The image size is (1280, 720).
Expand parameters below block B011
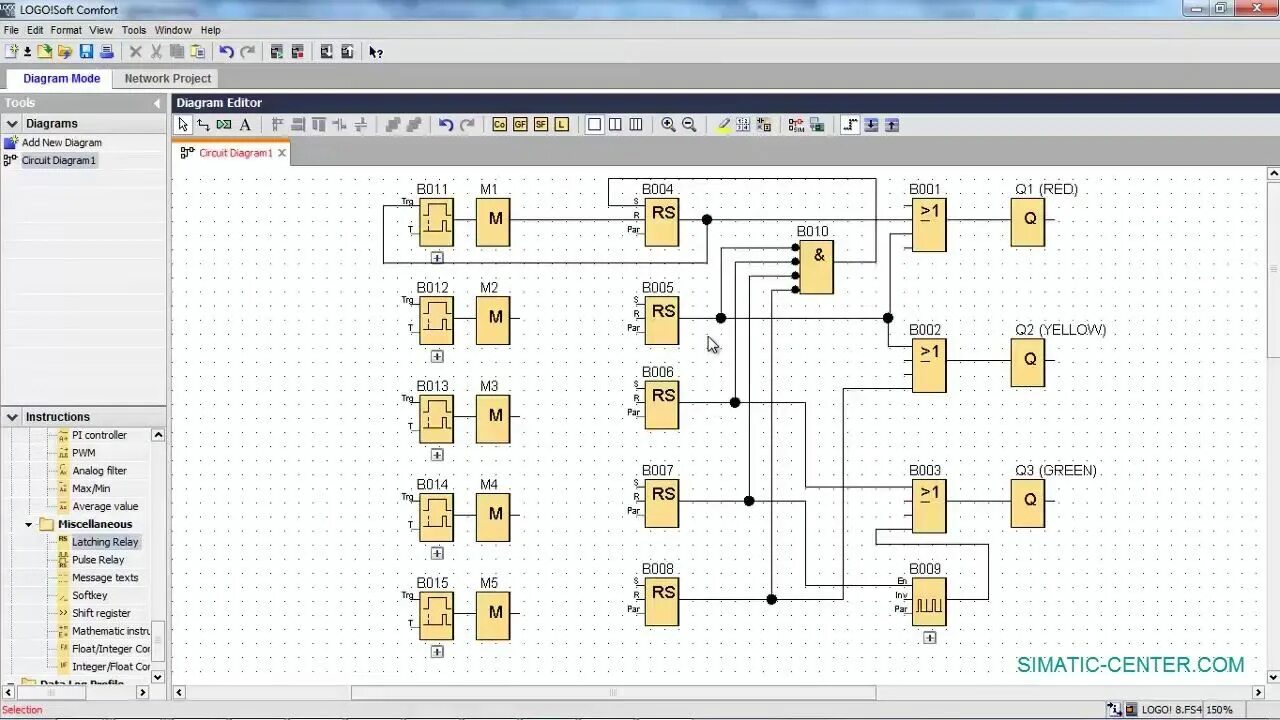437,258
